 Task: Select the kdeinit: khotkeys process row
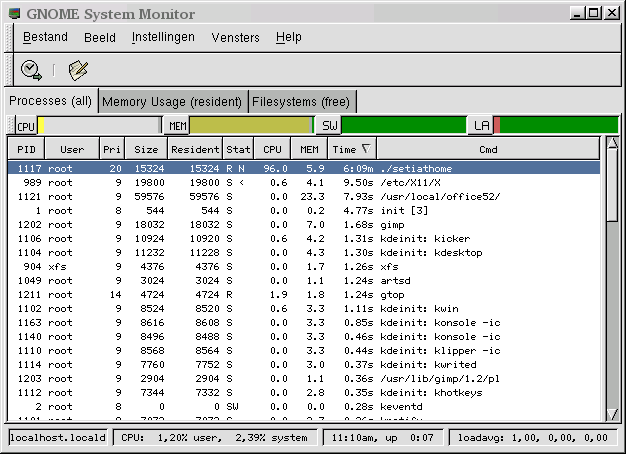304,392
